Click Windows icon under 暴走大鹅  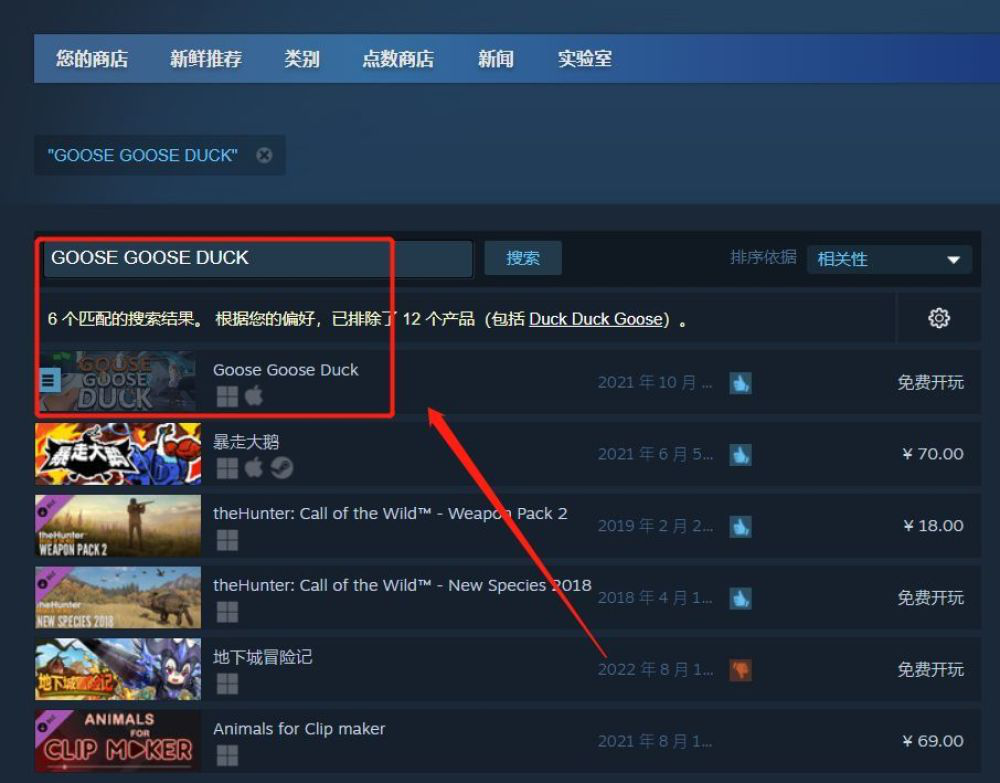[227, 468]
